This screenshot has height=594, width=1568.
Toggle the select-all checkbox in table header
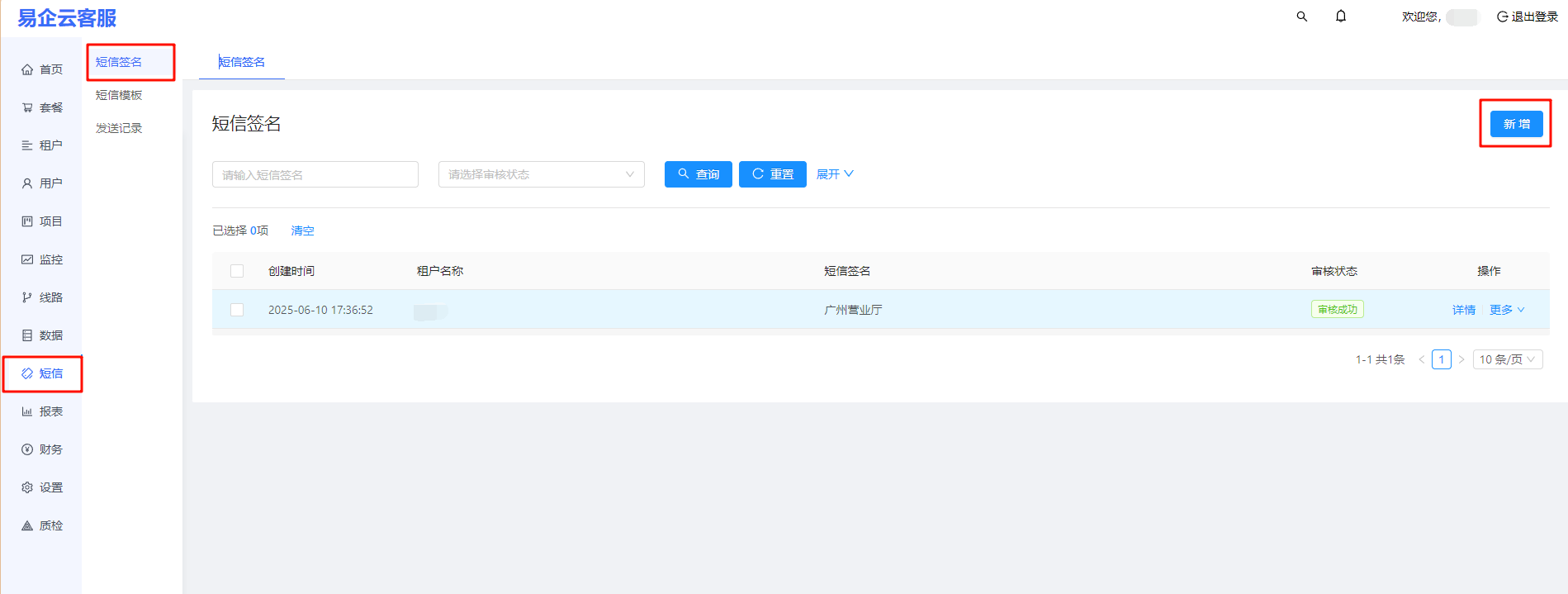pos(237,271)
